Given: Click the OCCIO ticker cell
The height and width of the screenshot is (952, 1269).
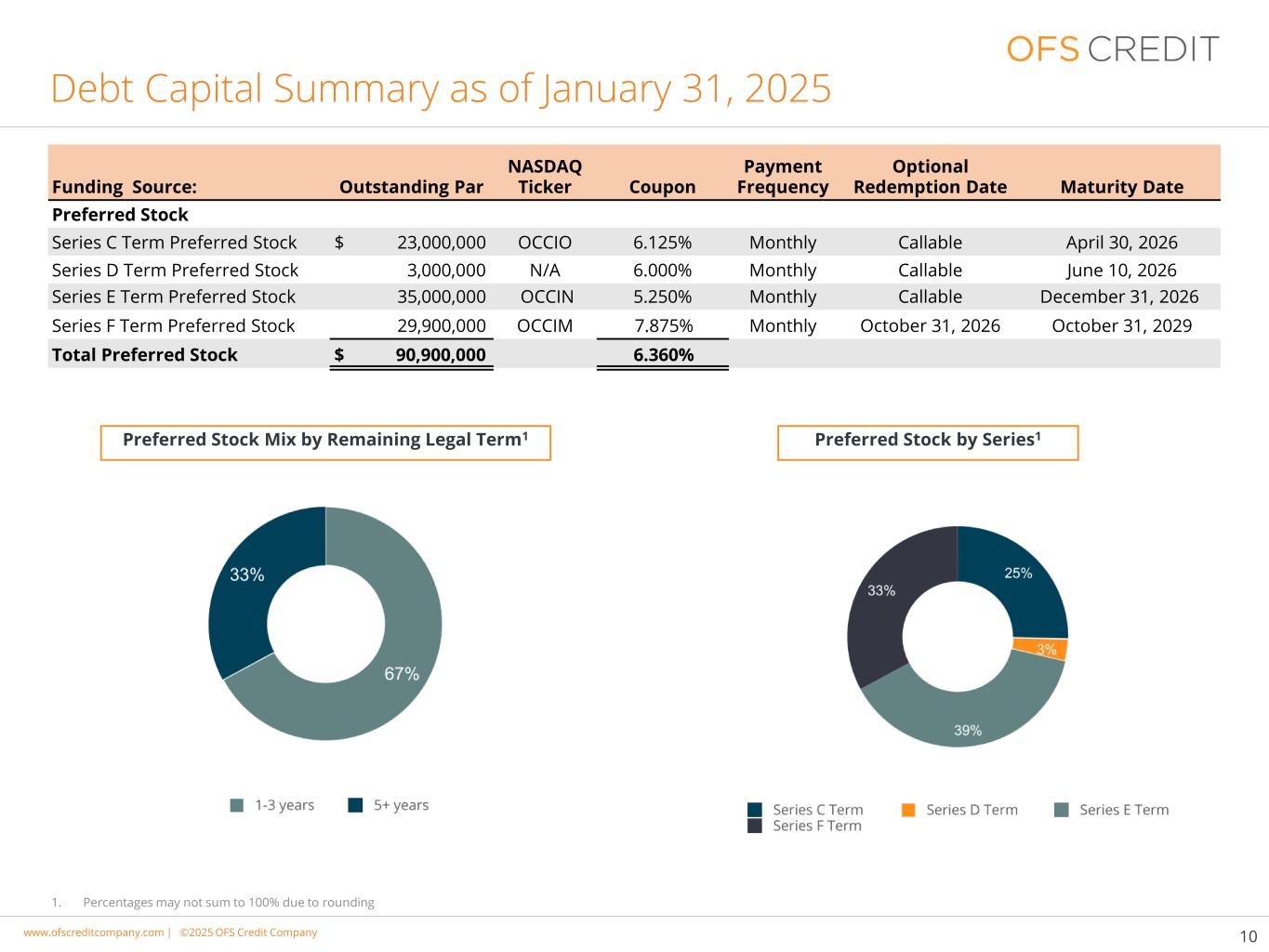Looking at the screenshot, I should [545, 243].
